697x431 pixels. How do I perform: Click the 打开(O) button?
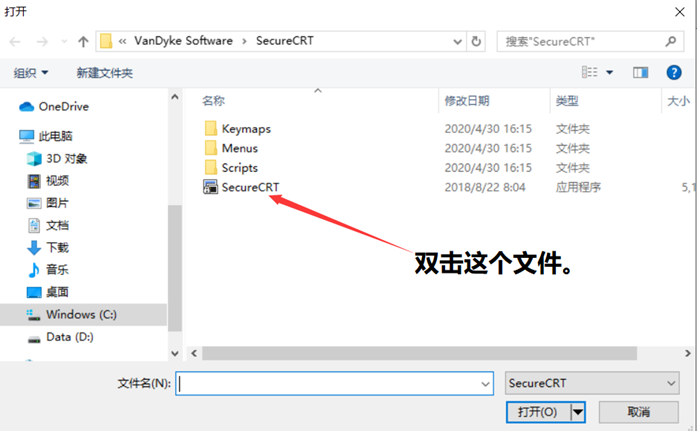tap(538, 412)
